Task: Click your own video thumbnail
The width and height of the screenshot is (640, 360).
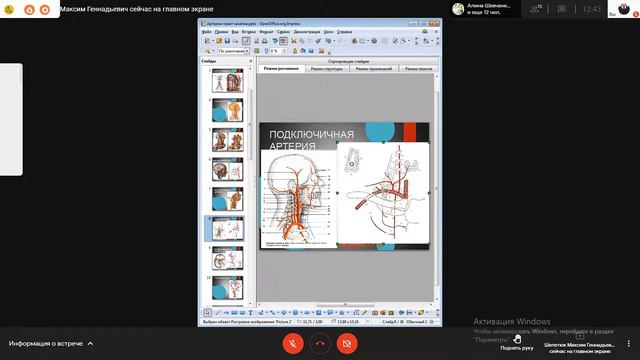Action: click(624, 9)
